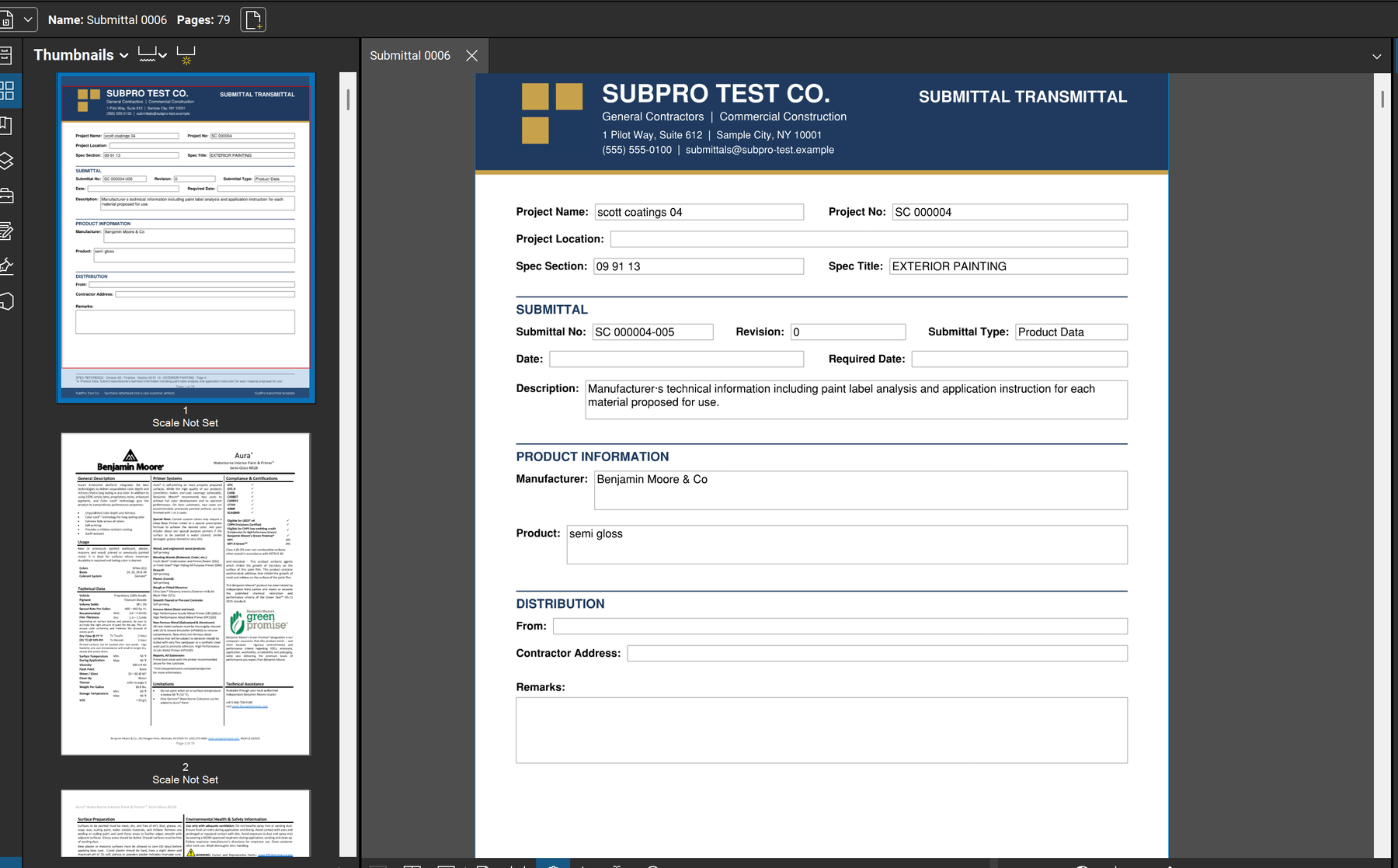Click the Project No field
The height and width of the screenshot is (868, 1398).
[x=1010, y=212]
